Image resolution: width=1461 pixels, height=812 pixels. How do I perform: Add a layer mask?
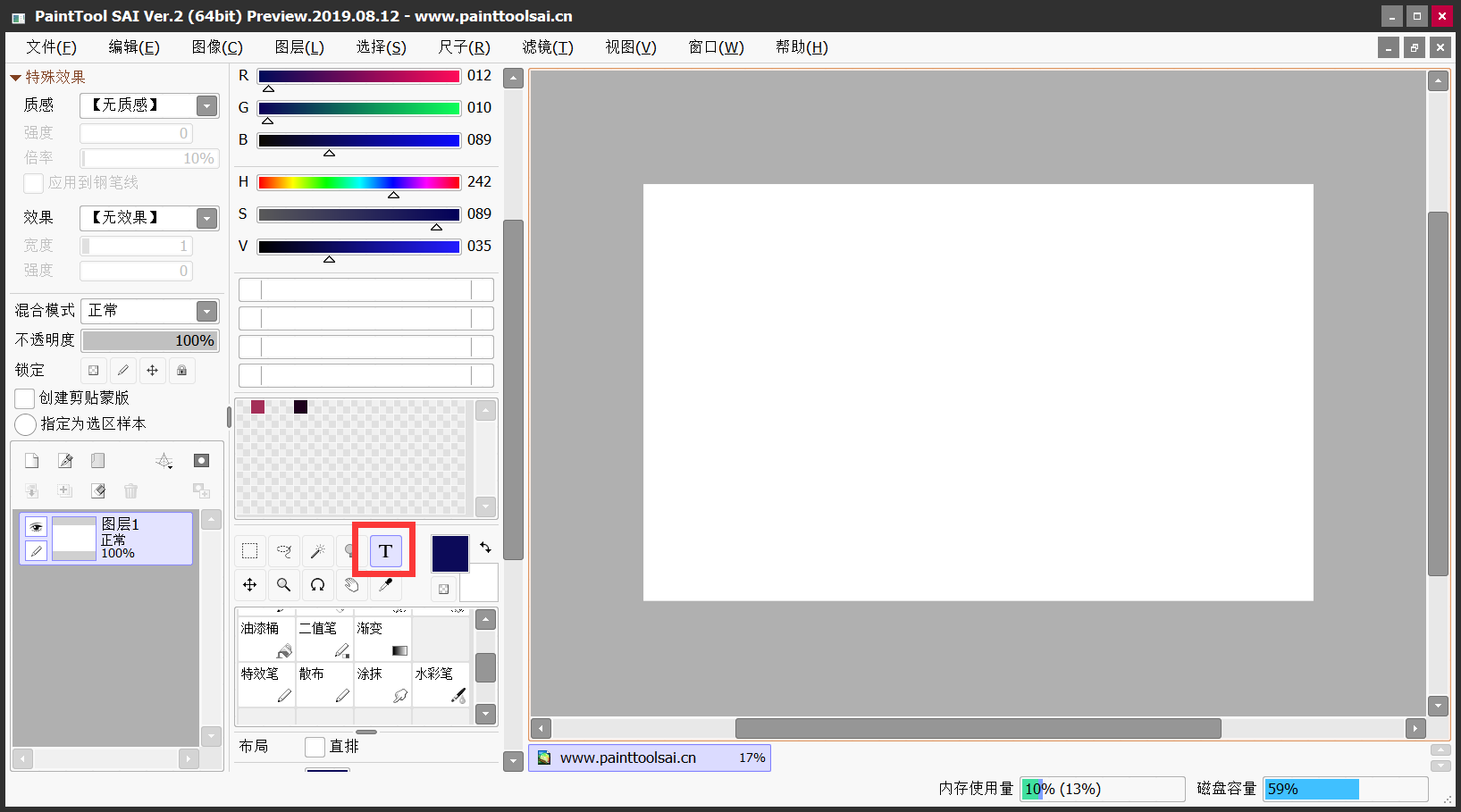(202, 461)
